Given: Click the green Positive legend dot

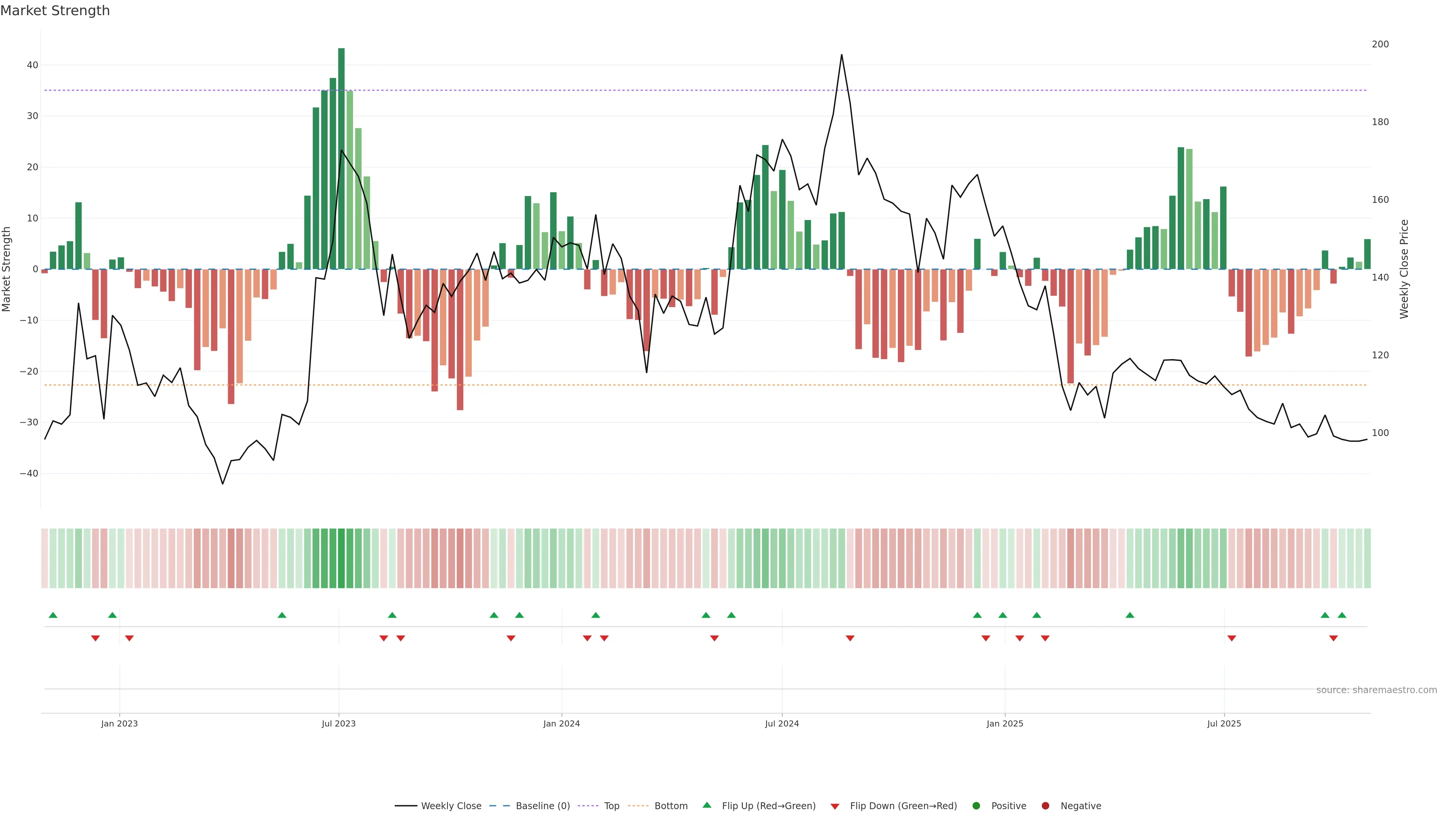Looking at the screenshot, I should (976, 806).
